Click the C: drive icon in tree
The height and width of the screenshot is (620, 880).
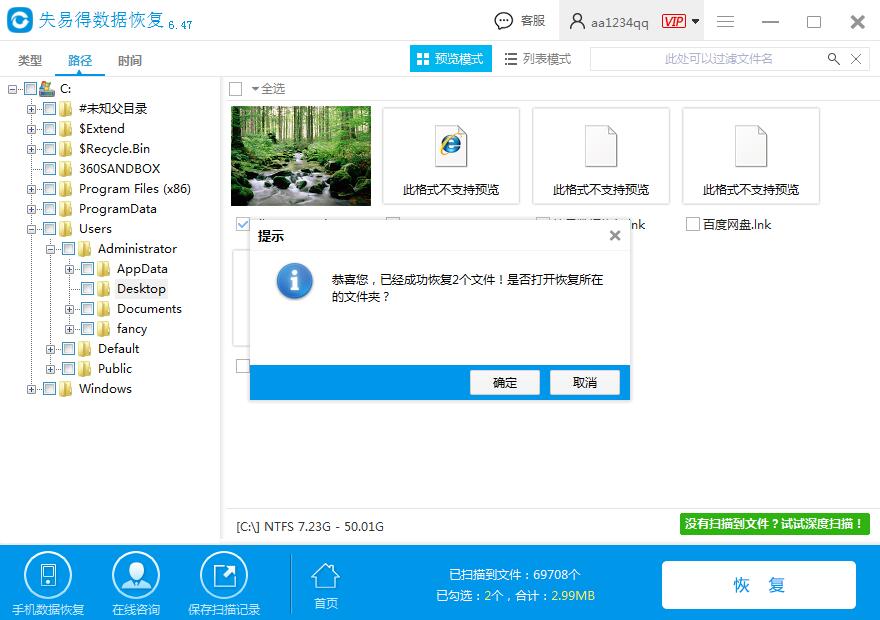(47, 89)
